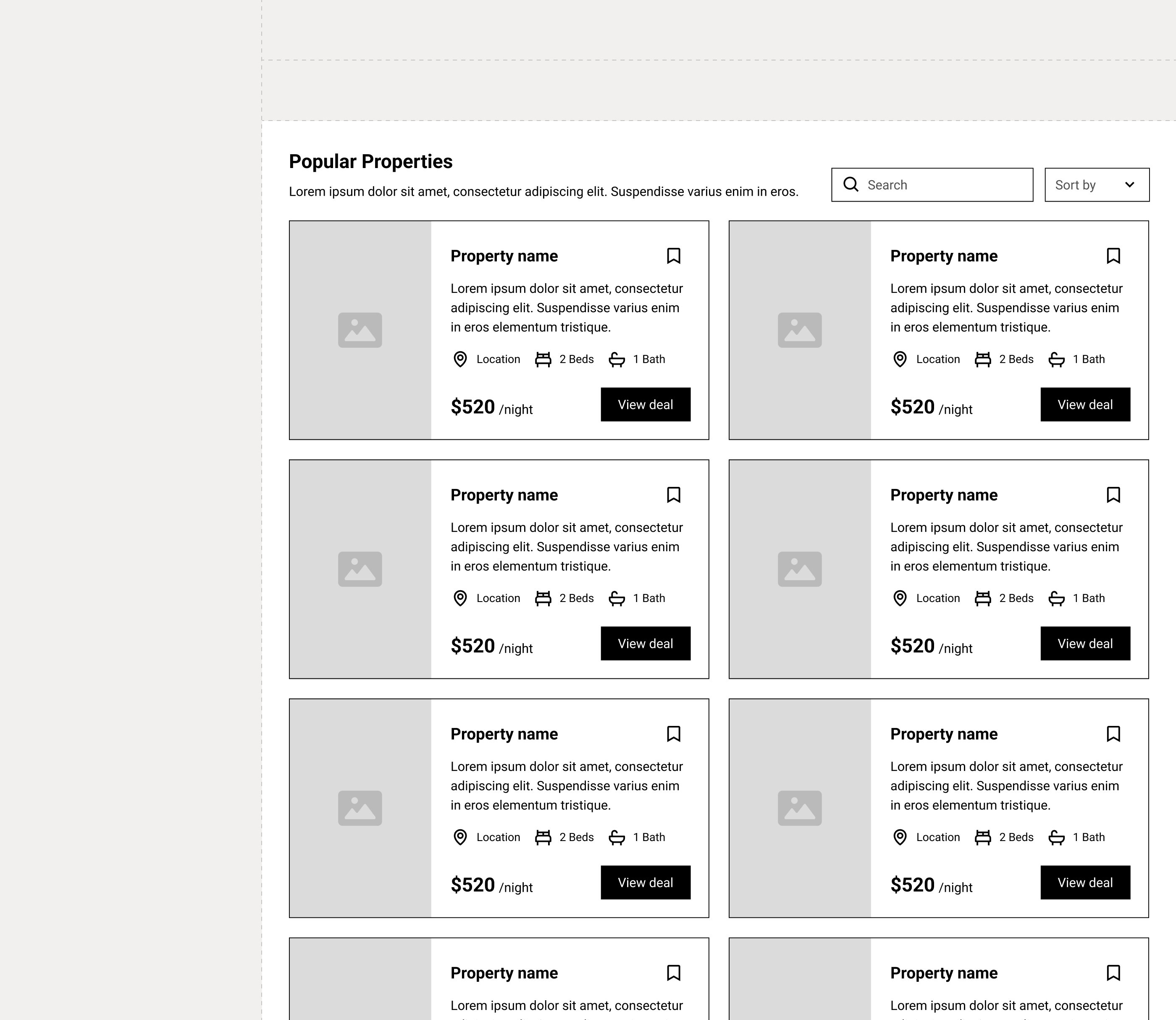Bookmark the second-row right property card
This screenshot has height=1020, width=1176.
(1113, 495)
